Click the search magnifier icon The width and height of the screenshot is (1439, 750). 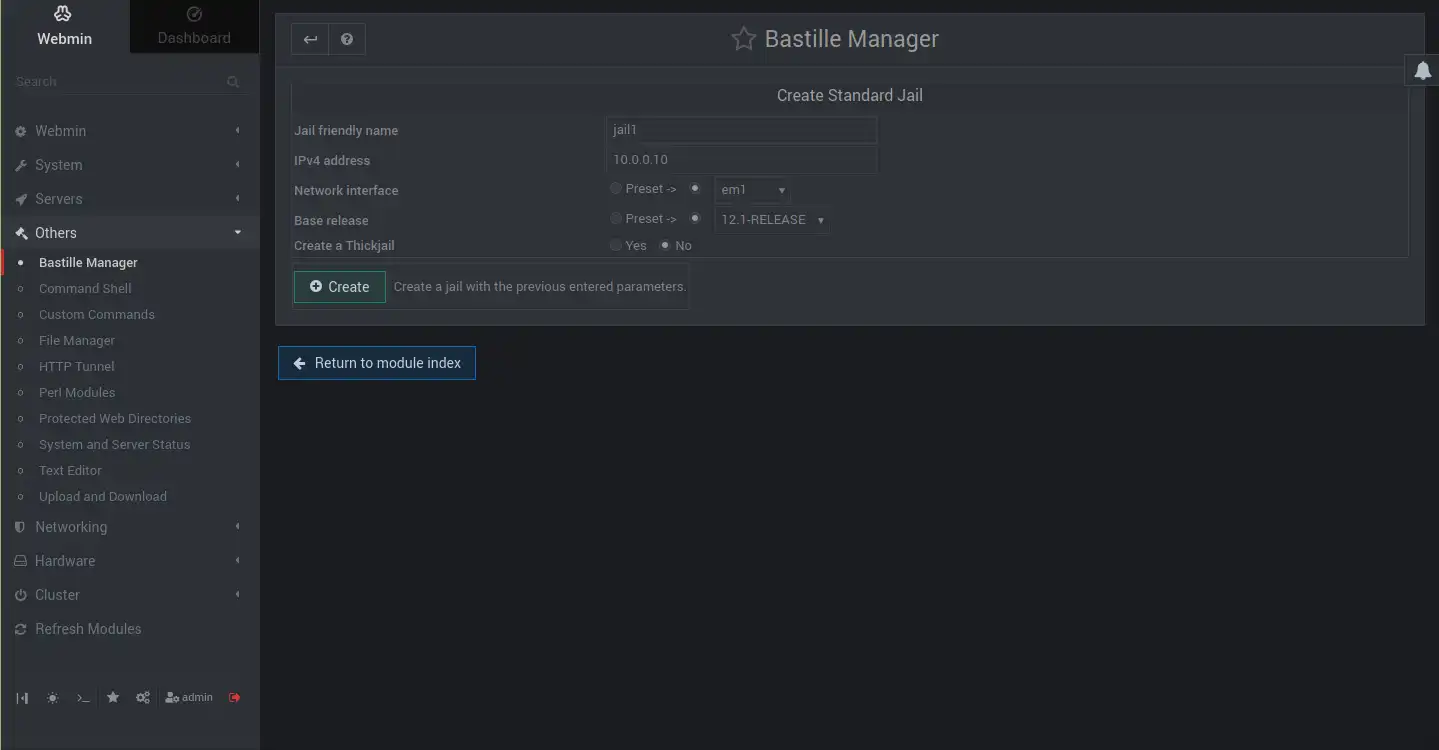233,82
